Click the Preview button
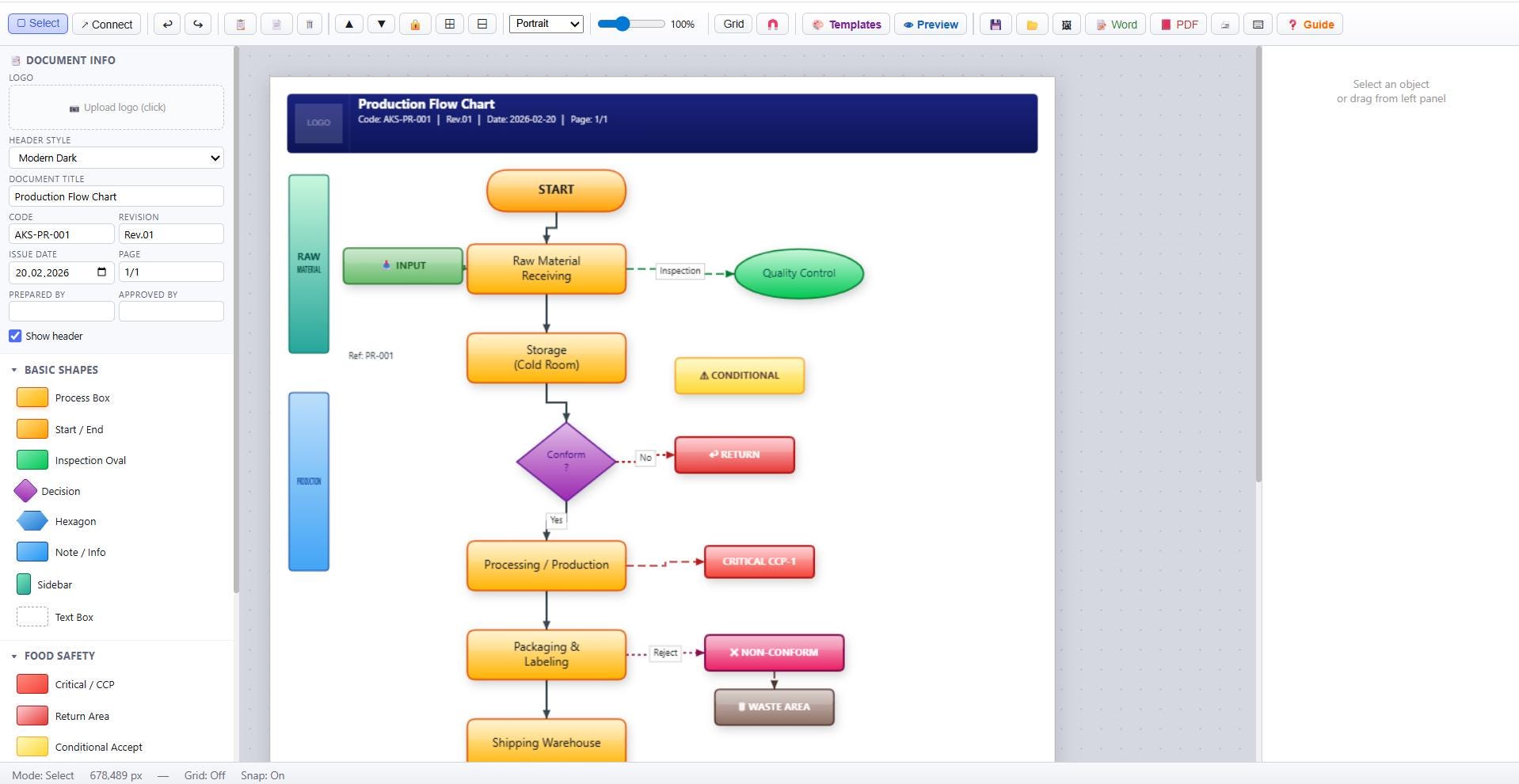The height and width of the screenshot is (784, 1519). point(931,25)
